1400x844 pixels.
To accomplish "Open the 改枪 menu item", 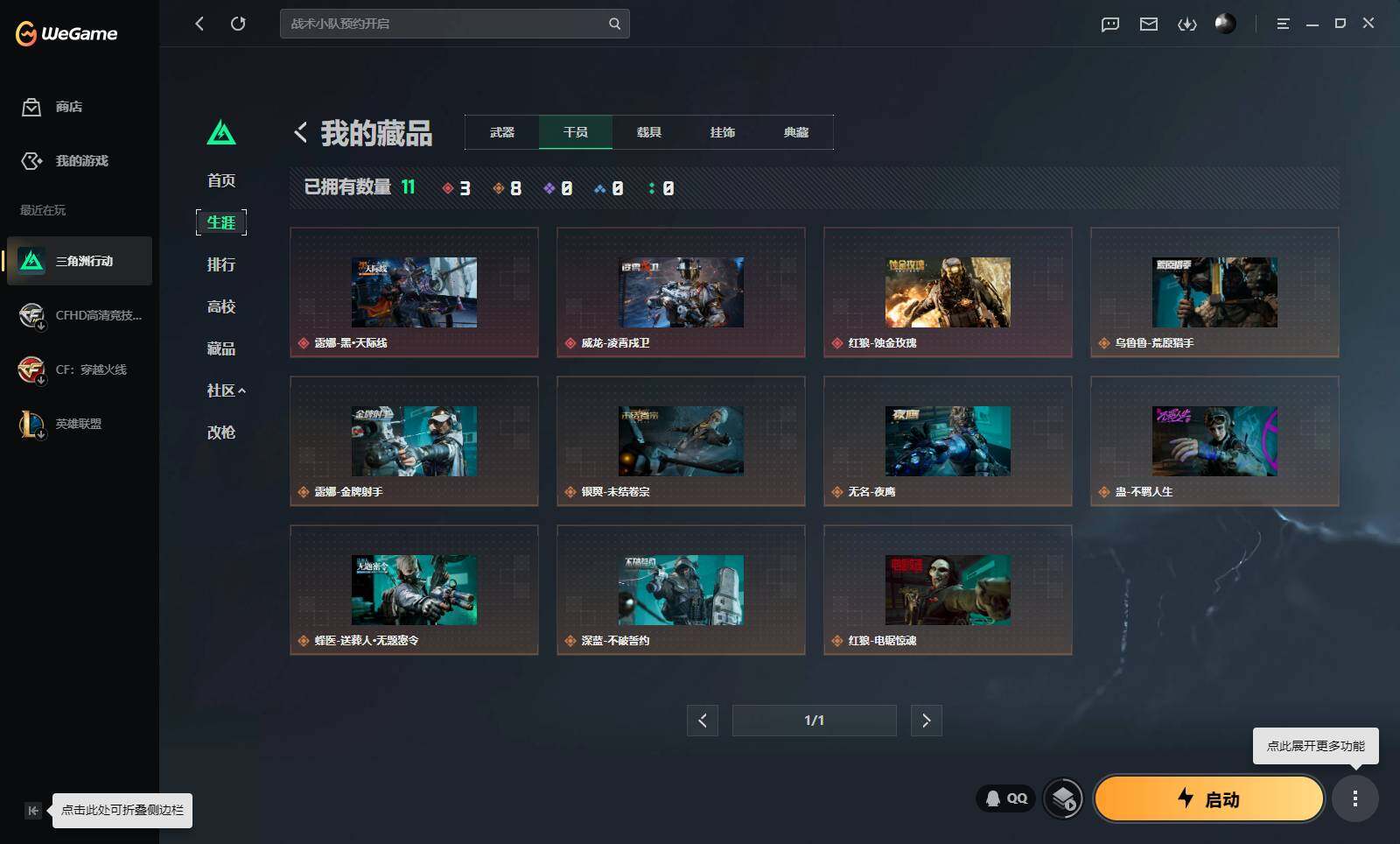I will tap(221, 433).
